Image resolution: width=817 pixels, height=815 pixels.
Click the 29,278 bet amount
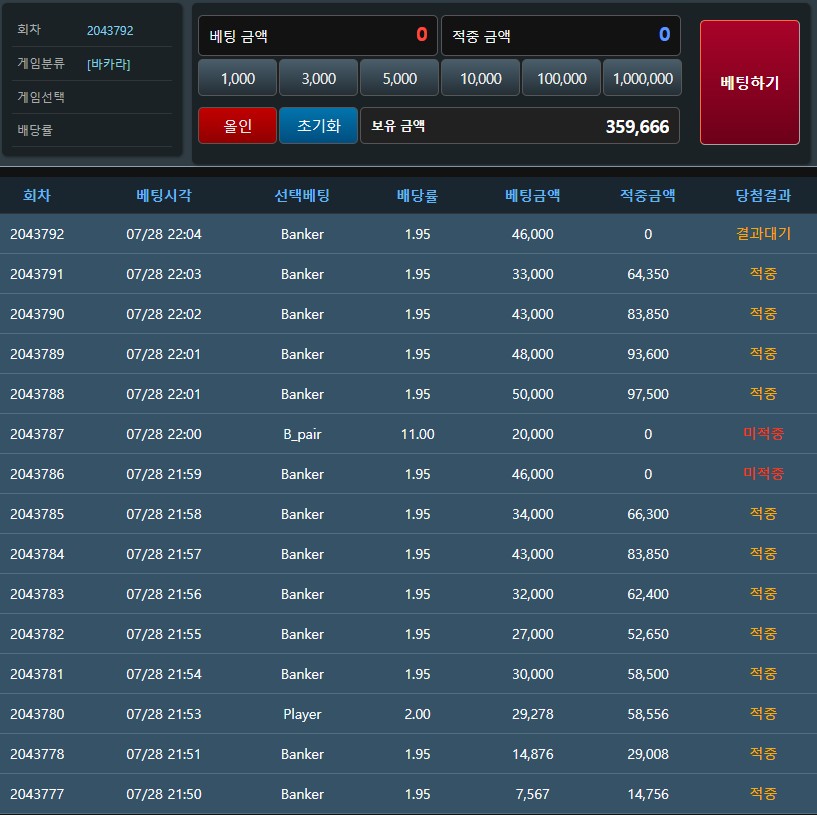coord(533,714)
